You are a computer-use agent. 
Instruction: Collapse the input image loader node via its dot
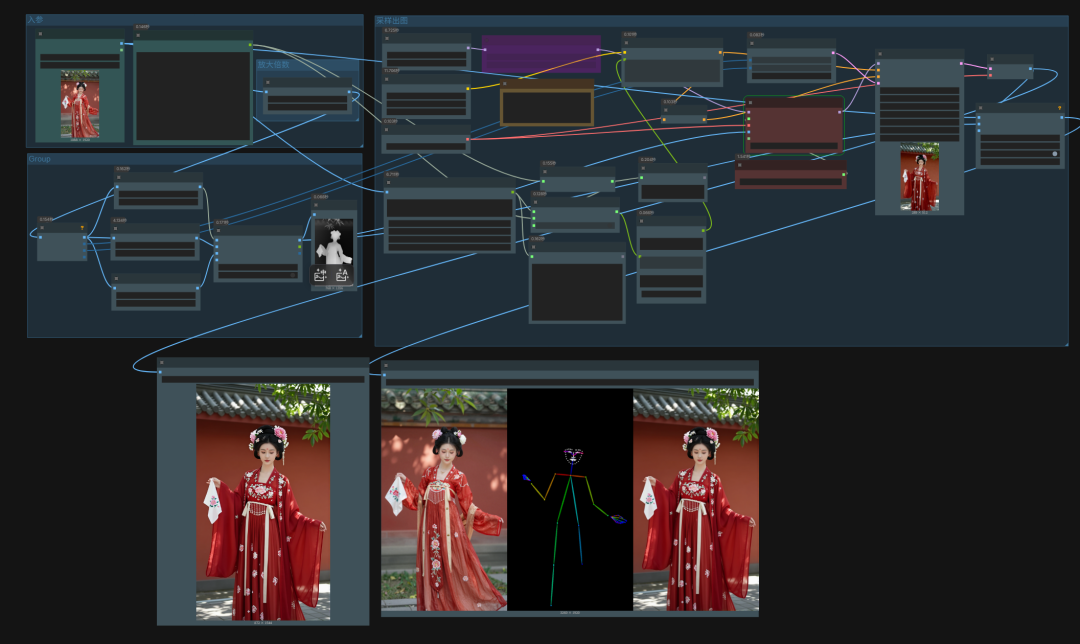[41, 34]
